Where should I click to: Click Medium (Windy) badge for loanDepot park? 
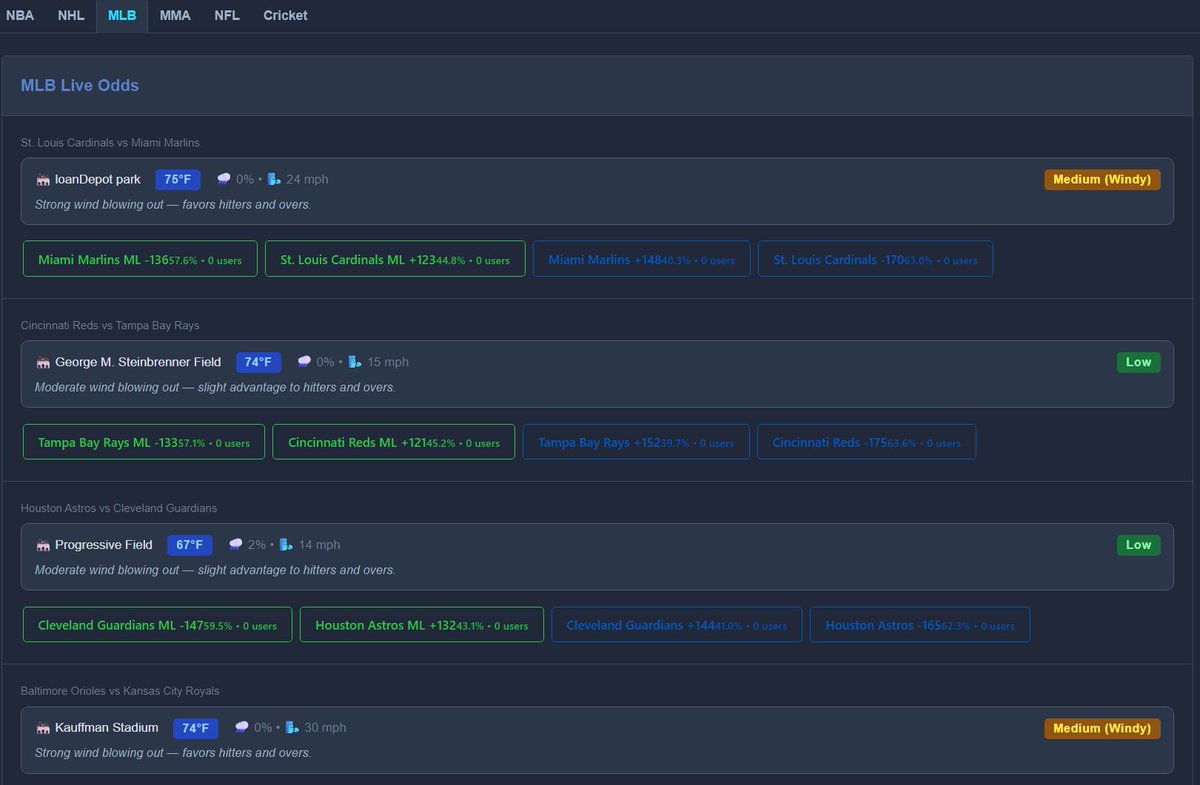pos(1103,180)
